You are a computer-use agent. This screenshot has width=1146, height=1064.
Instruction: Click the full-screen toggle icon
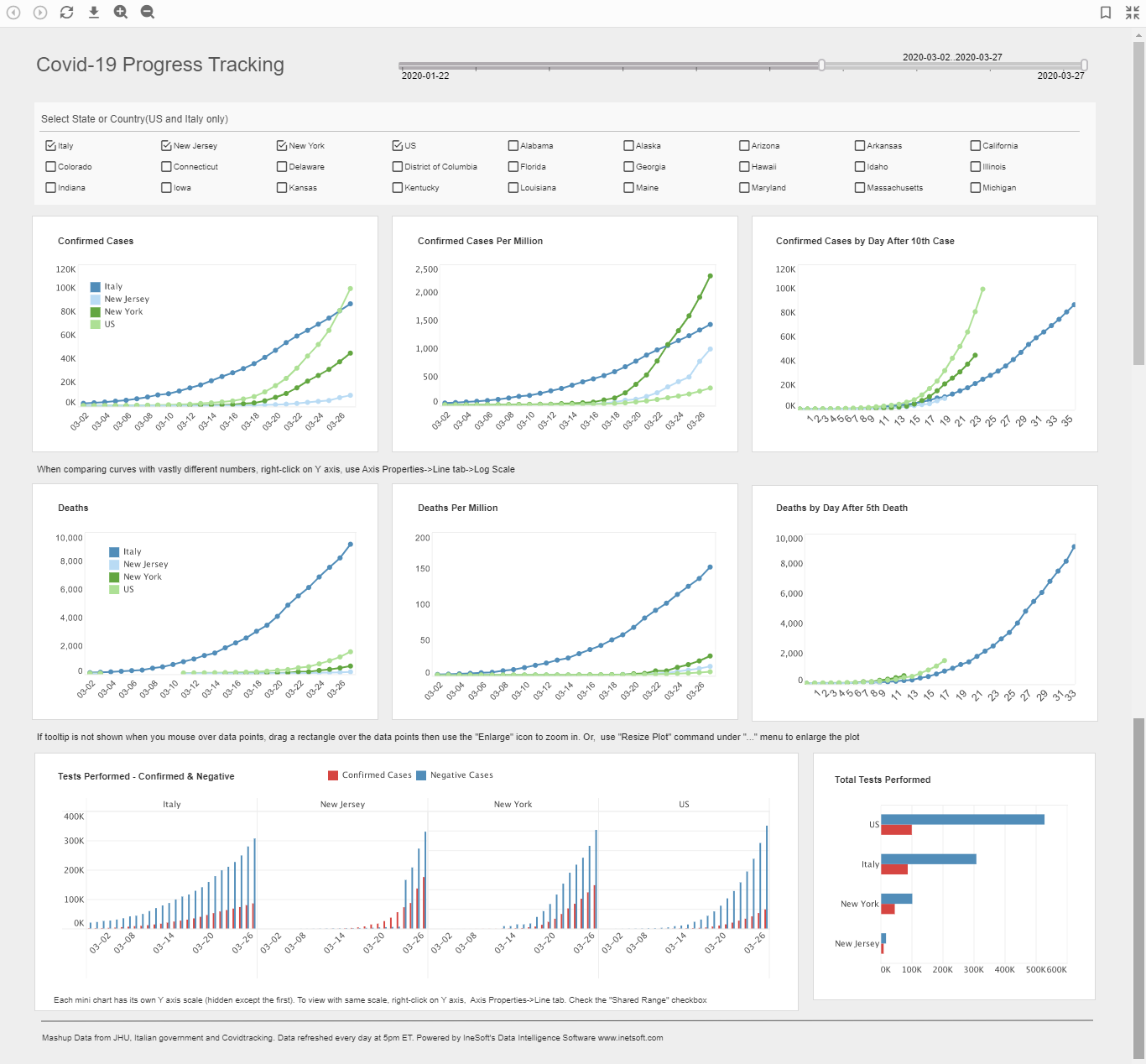click(1133, 13)
